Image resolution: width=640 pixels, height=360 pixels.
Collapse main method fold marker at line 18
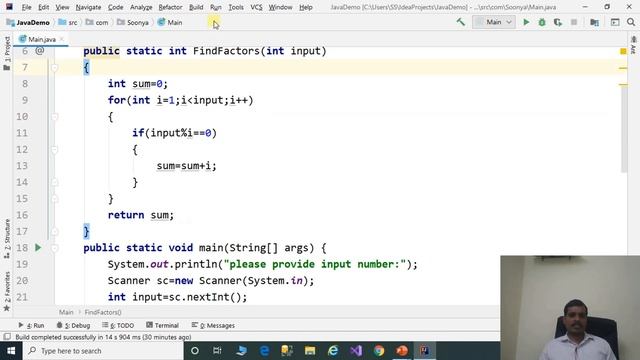(x=55, y=248)
